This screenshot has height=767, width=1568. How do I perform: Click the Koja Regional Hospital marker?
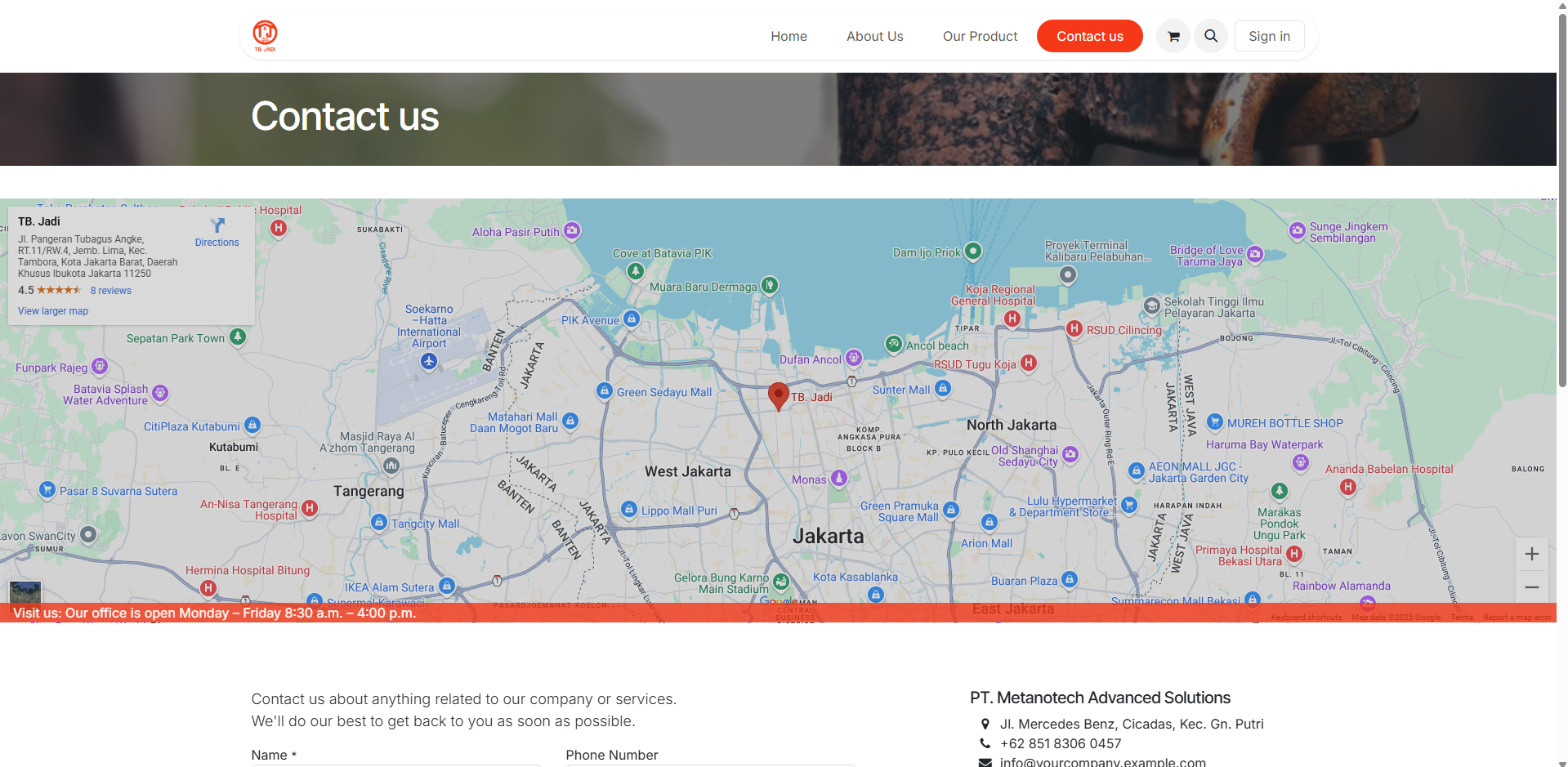(1012, 319)
